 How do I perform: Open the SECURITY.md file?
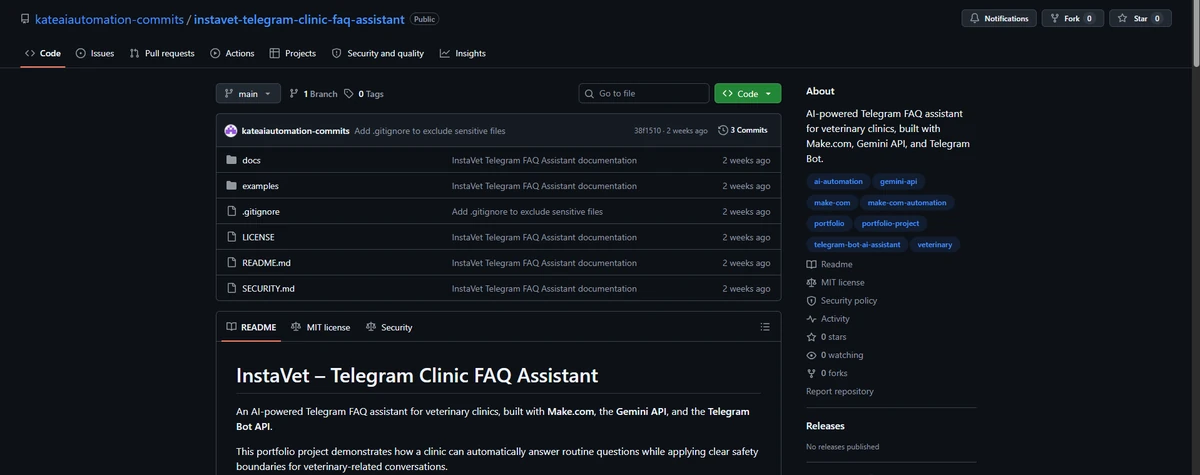(x=268, y=288)
